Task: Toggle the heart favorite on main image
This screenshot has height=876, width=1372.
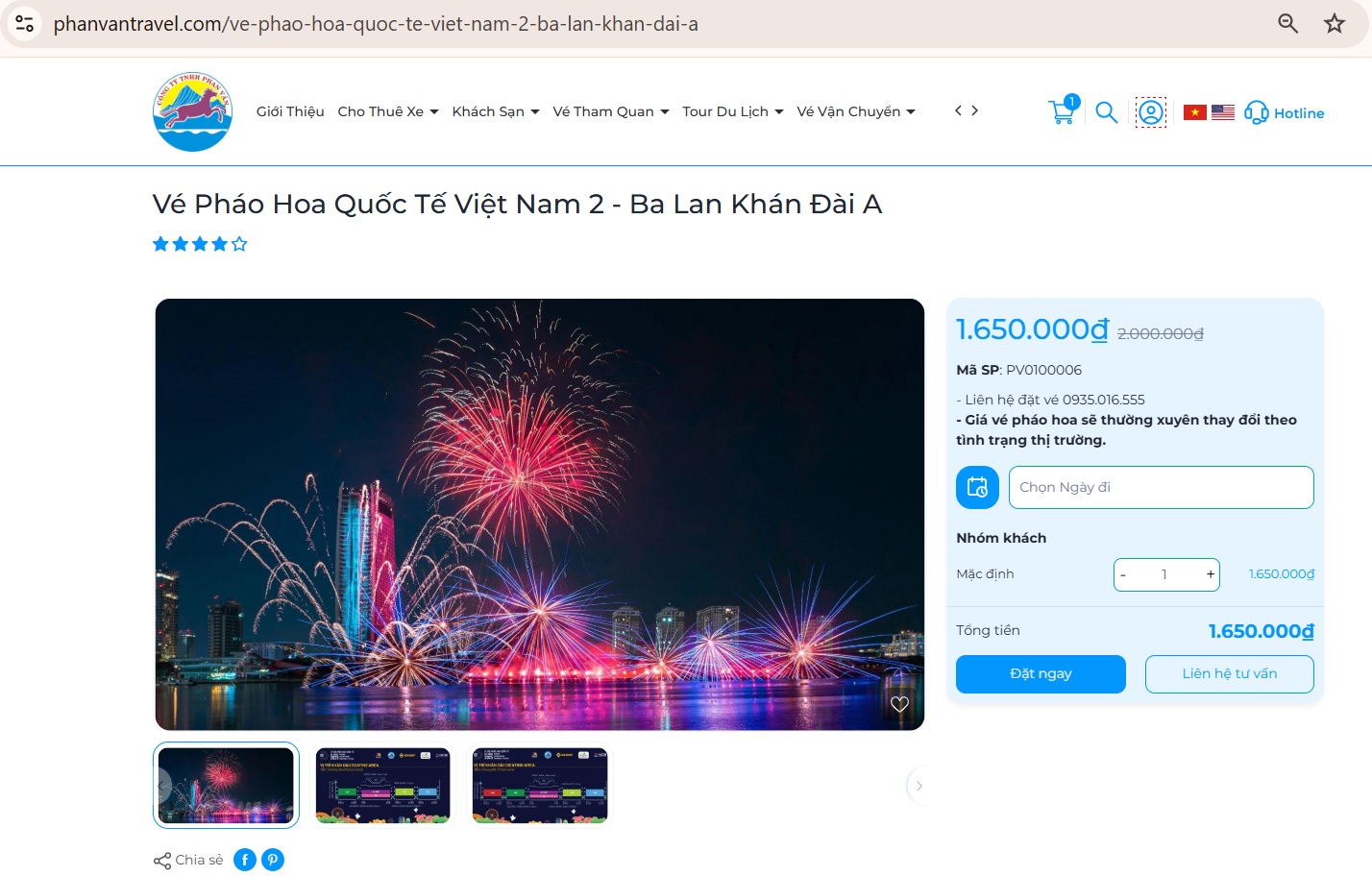Action: [x=899, y=704]
